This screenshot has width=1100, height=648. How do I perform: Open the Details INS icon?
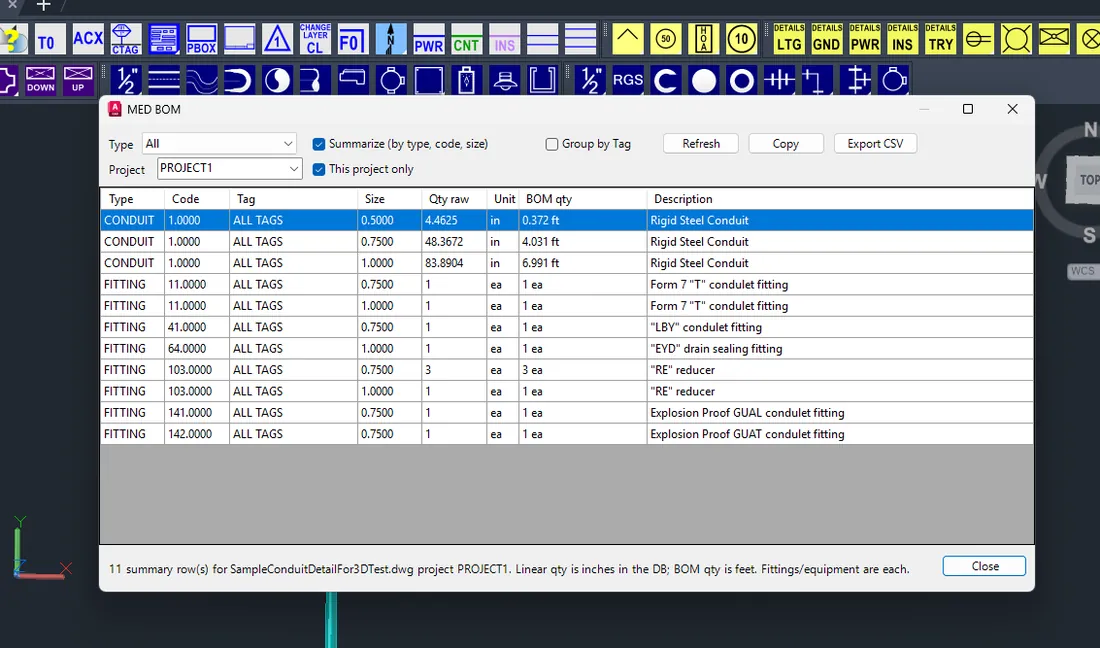903,39
